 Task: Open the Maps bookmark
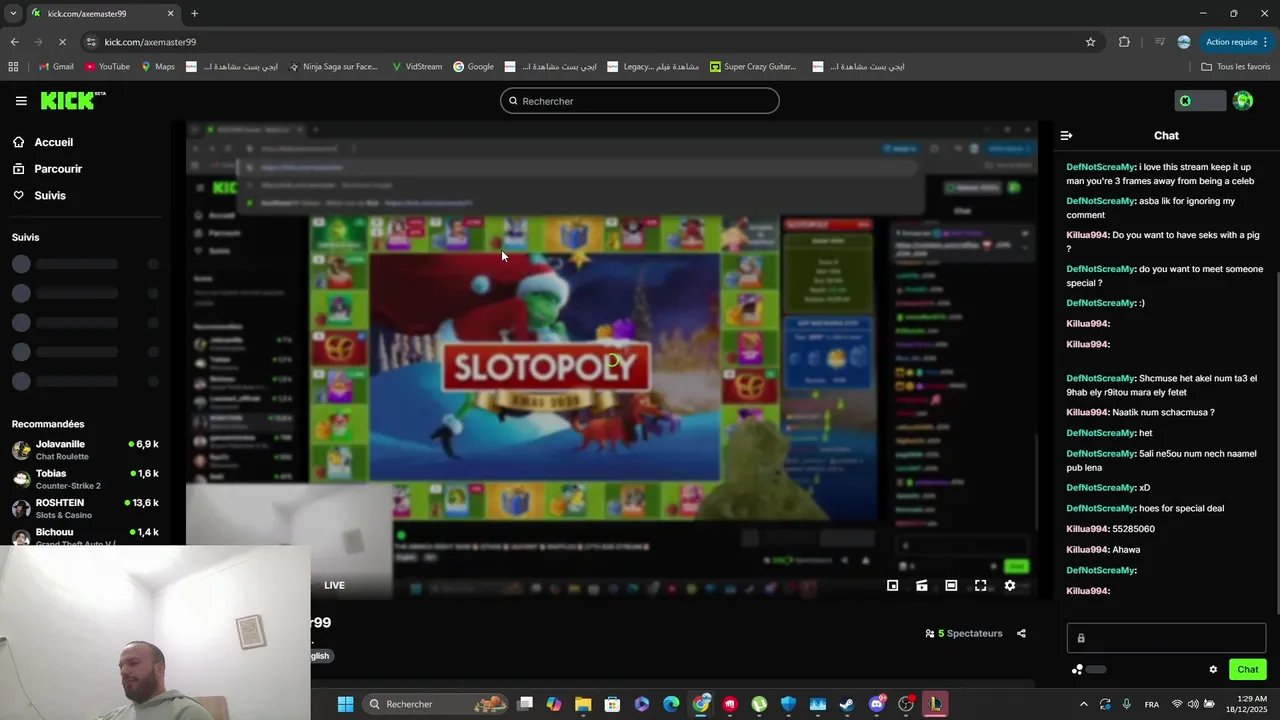coord(158,67)
